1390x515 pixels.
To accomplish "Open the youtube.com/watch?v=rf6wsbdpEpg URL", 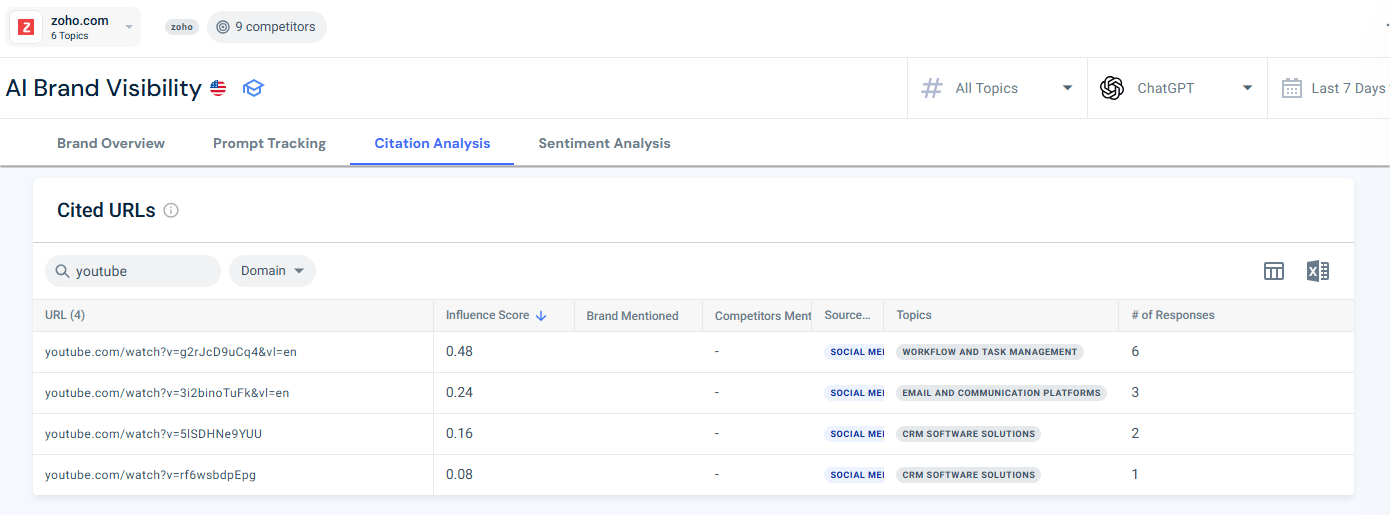I will [x=150, y=475].
